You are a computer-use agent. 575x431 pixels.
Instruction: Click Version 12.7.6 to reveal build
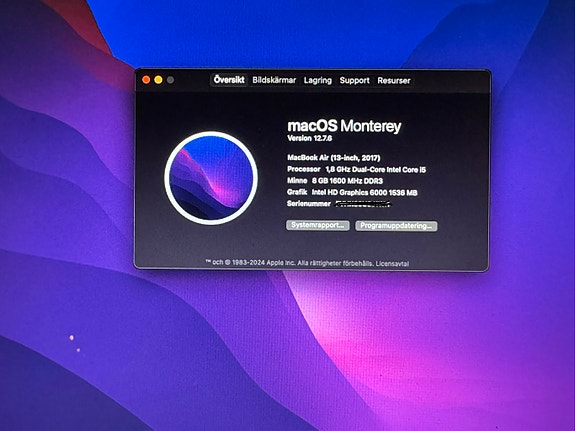coord(310,138)
